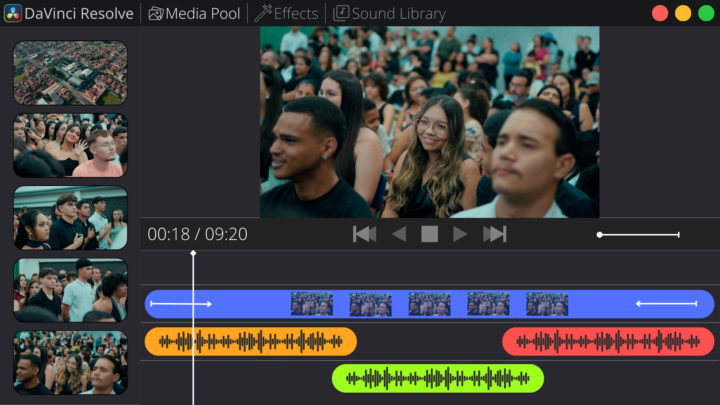720x405 pixels.
Task: Click the blue video clip's right trim handle
Action: point(667,304)
